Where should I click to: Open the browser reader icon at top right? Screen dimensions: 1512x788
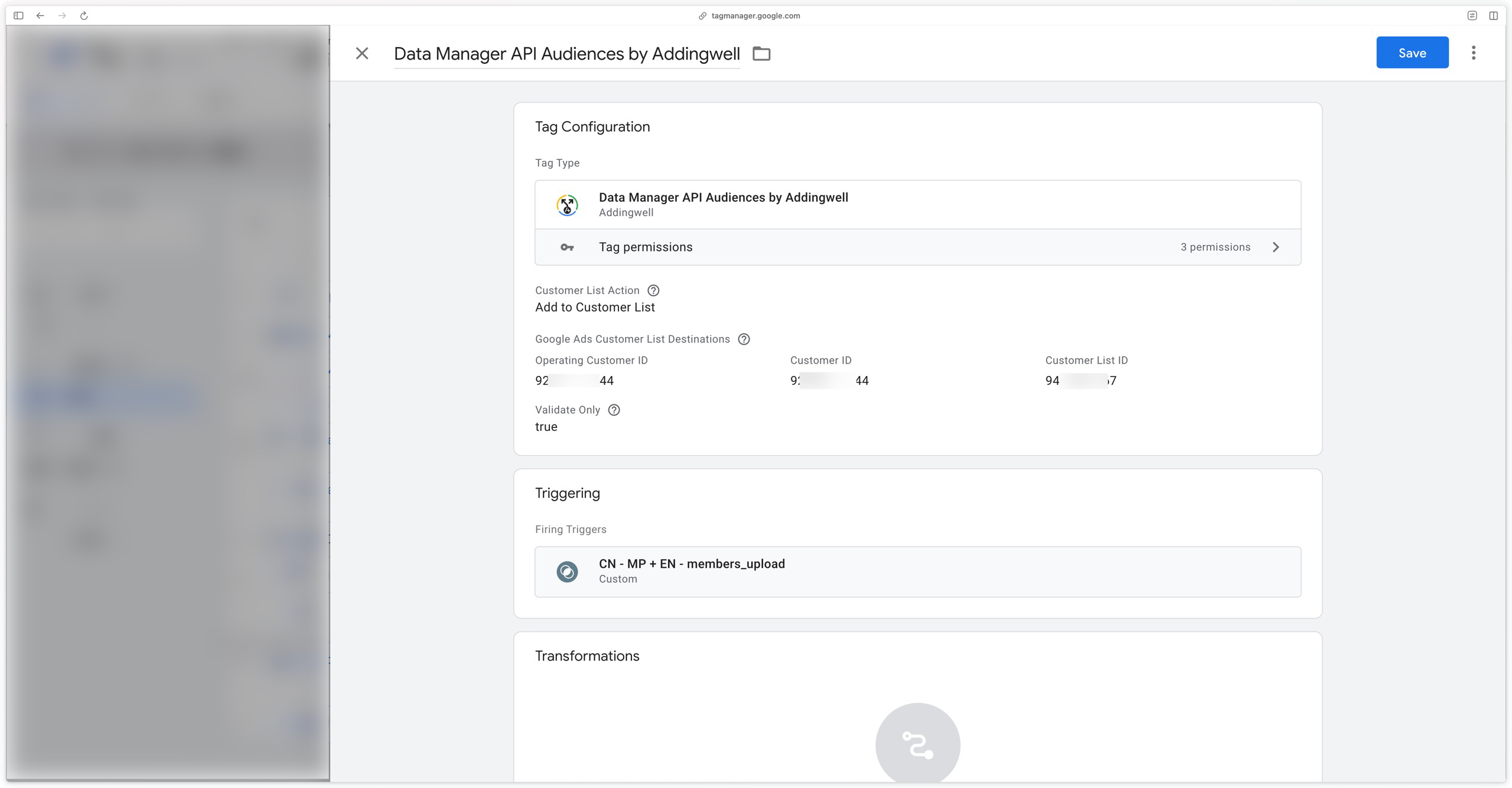click(1472, 16)
